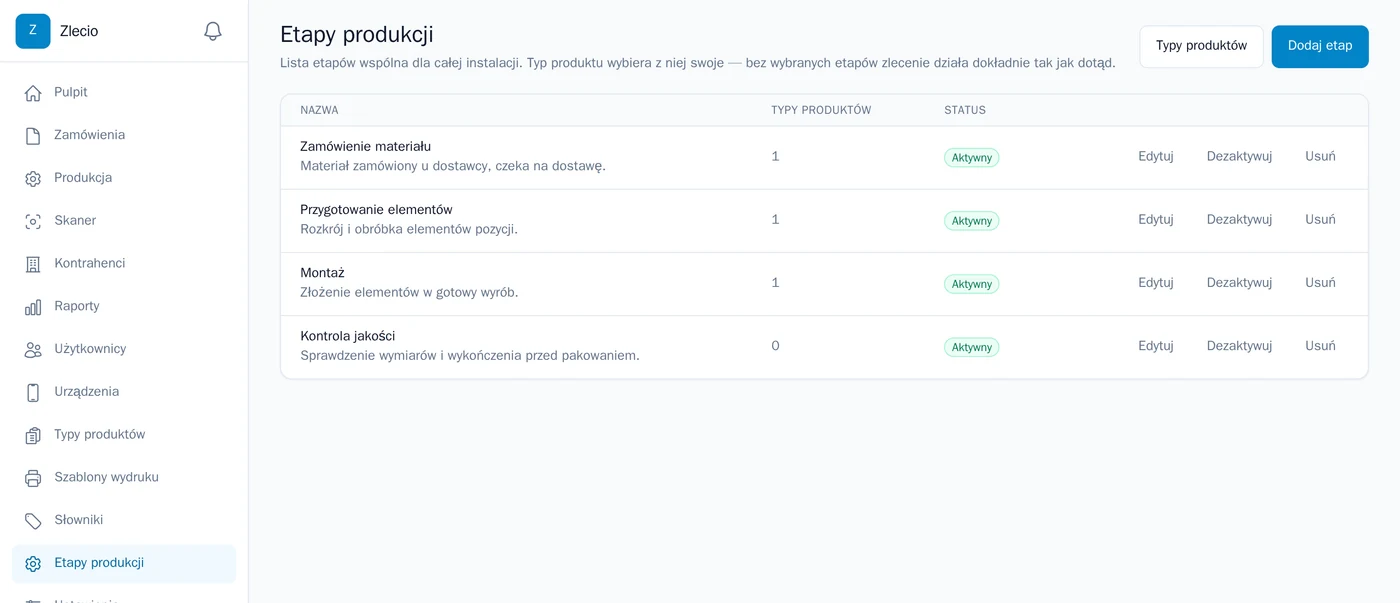This screenshot has width=1400, height=603.
Task: Deactivate the Przygotowanie elementów stage
Action: pos(1239,219)
